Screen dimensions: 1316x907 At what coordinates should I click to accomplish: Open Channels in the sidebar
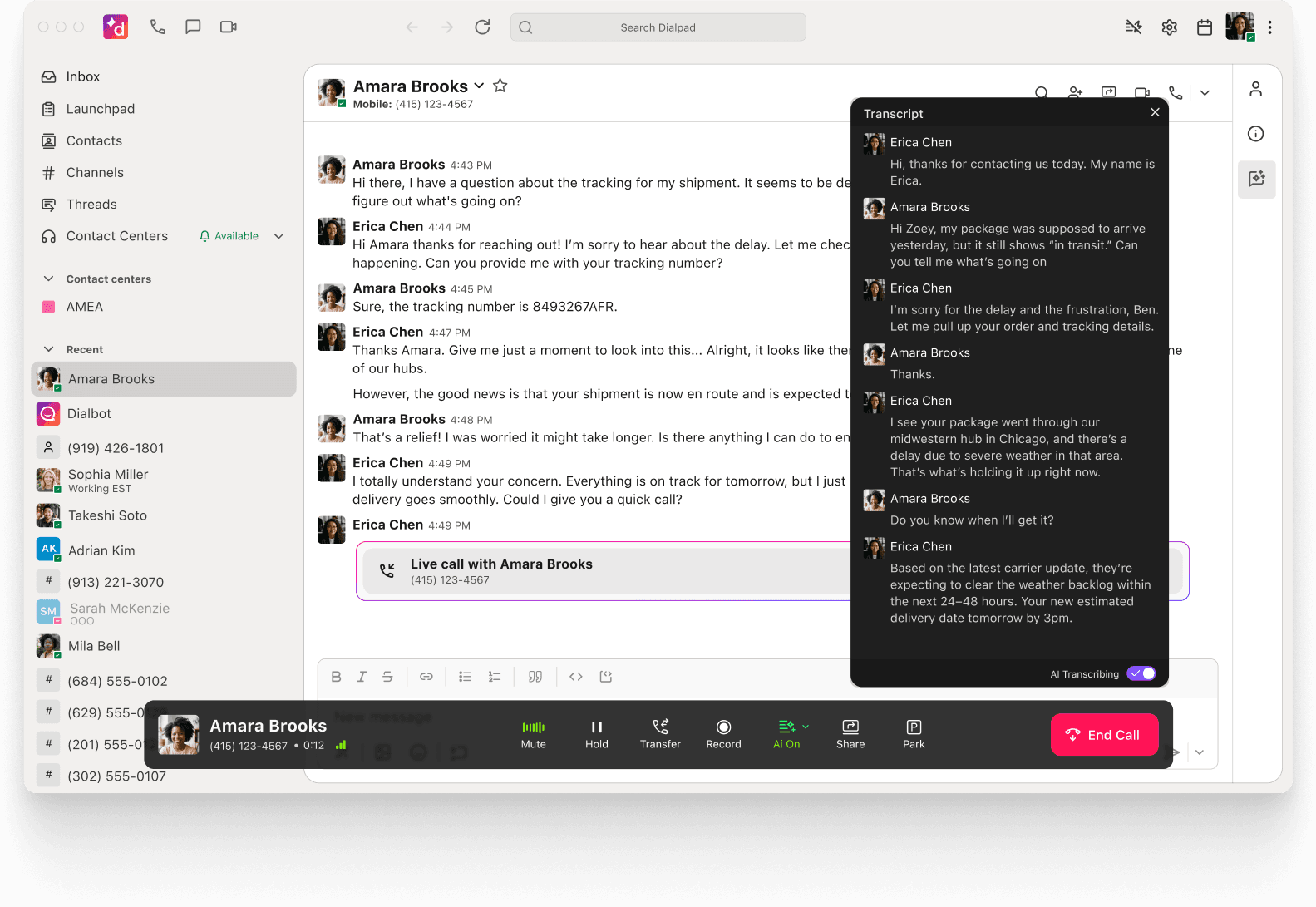pos(95,172)
